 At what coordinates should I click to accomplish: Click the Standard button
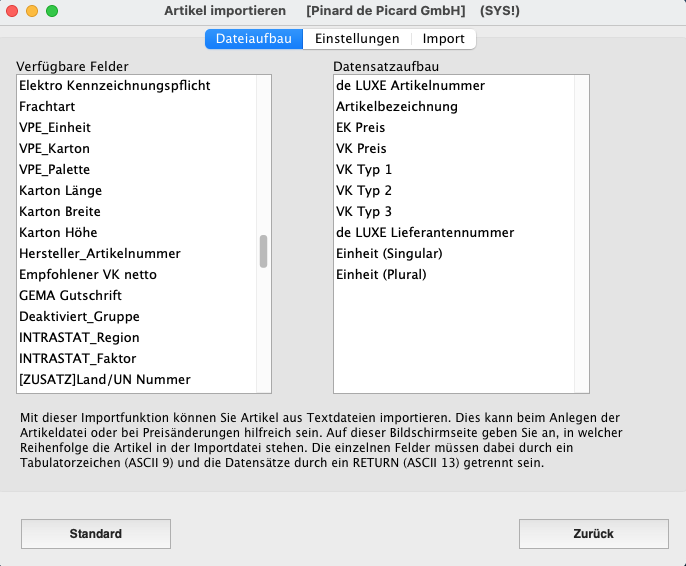point(96,534)
